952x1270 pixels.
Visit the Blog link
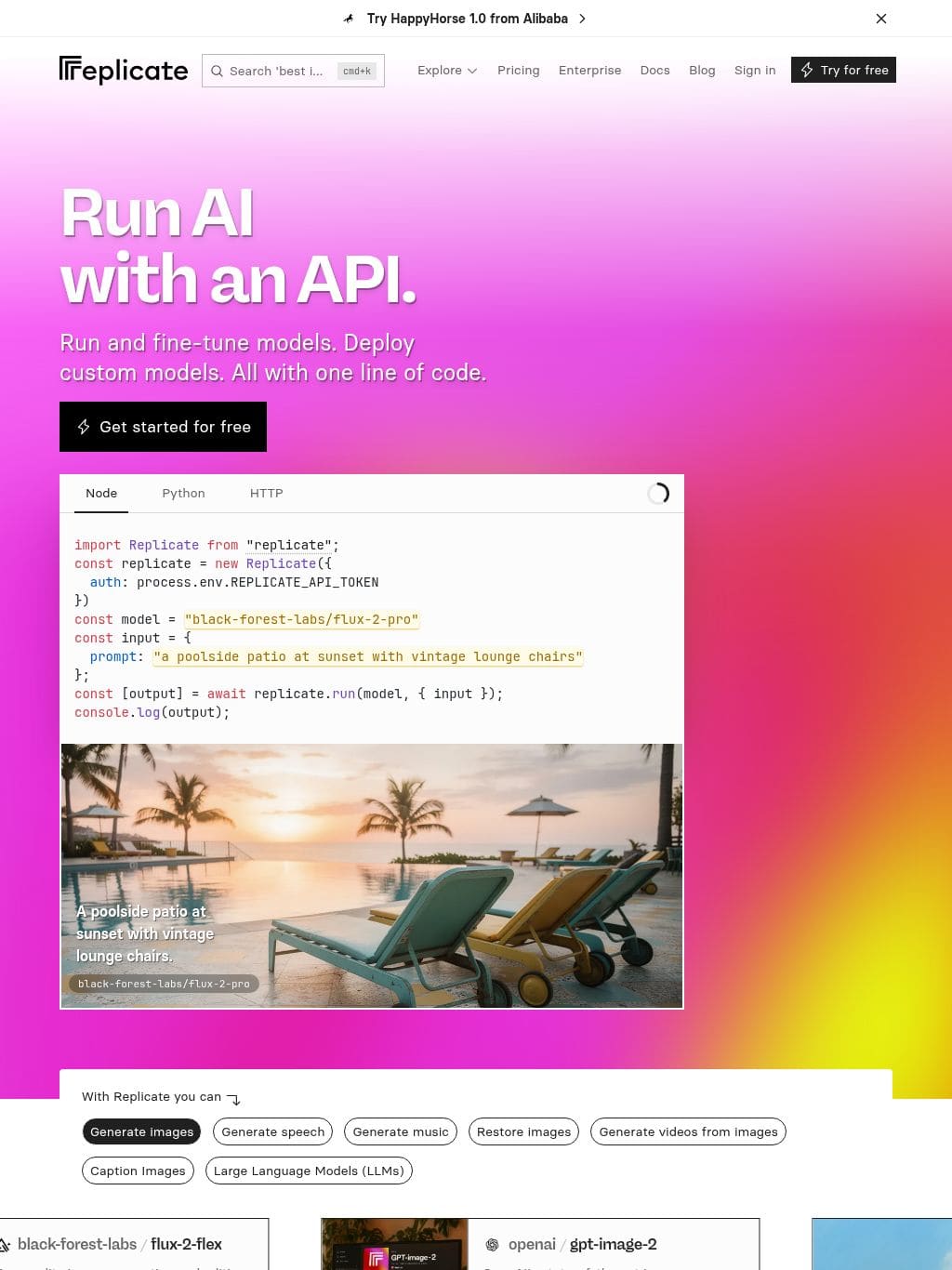[x=702, y=70]
